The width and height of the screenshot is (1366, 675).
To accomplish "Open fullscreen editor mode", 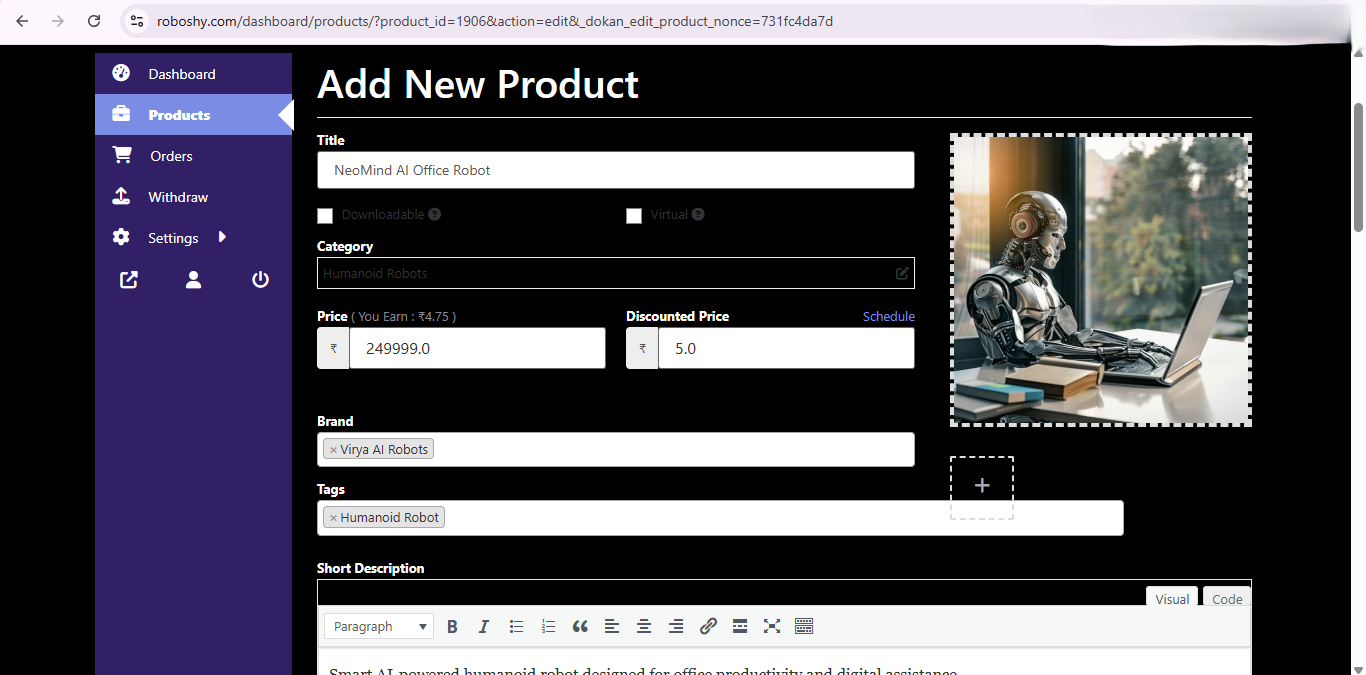I will point(772,626).
